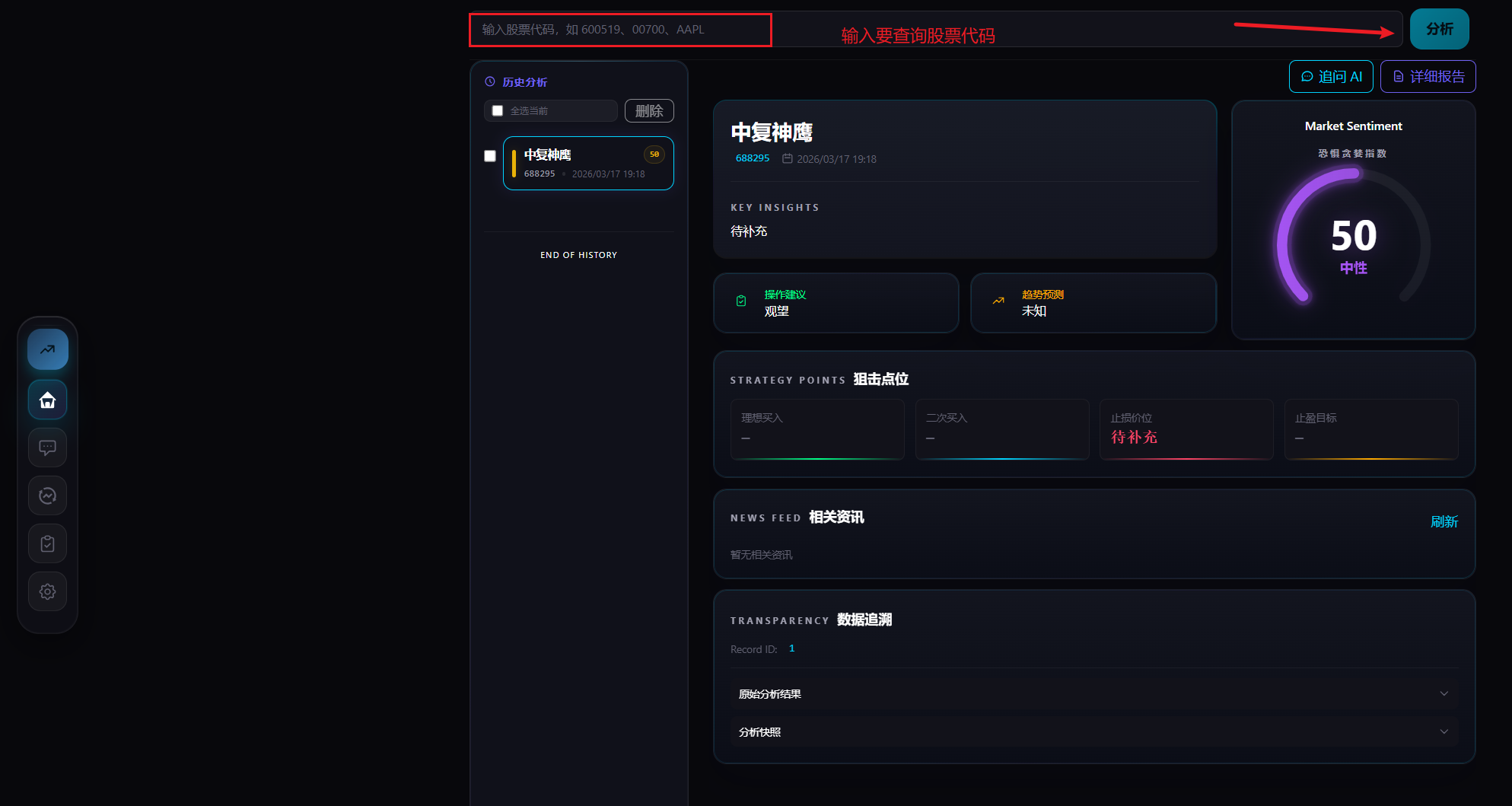
Task: Click 刷新 to refresh the news feed
Action: 1444,522
